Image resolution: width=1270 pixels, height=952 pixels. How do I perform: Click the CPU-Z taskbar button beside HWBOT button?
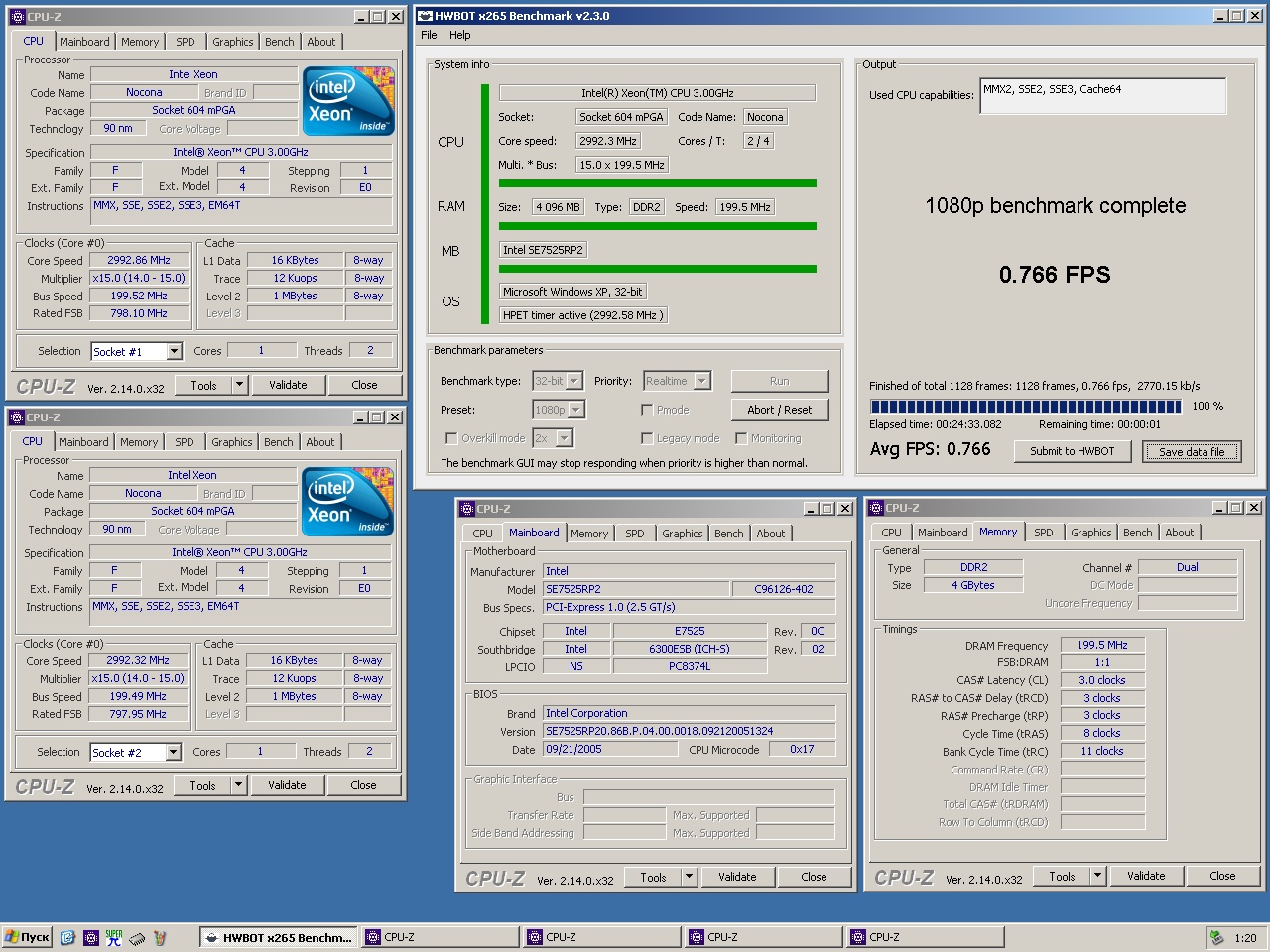pyautogui.click(x=440, y=937)
